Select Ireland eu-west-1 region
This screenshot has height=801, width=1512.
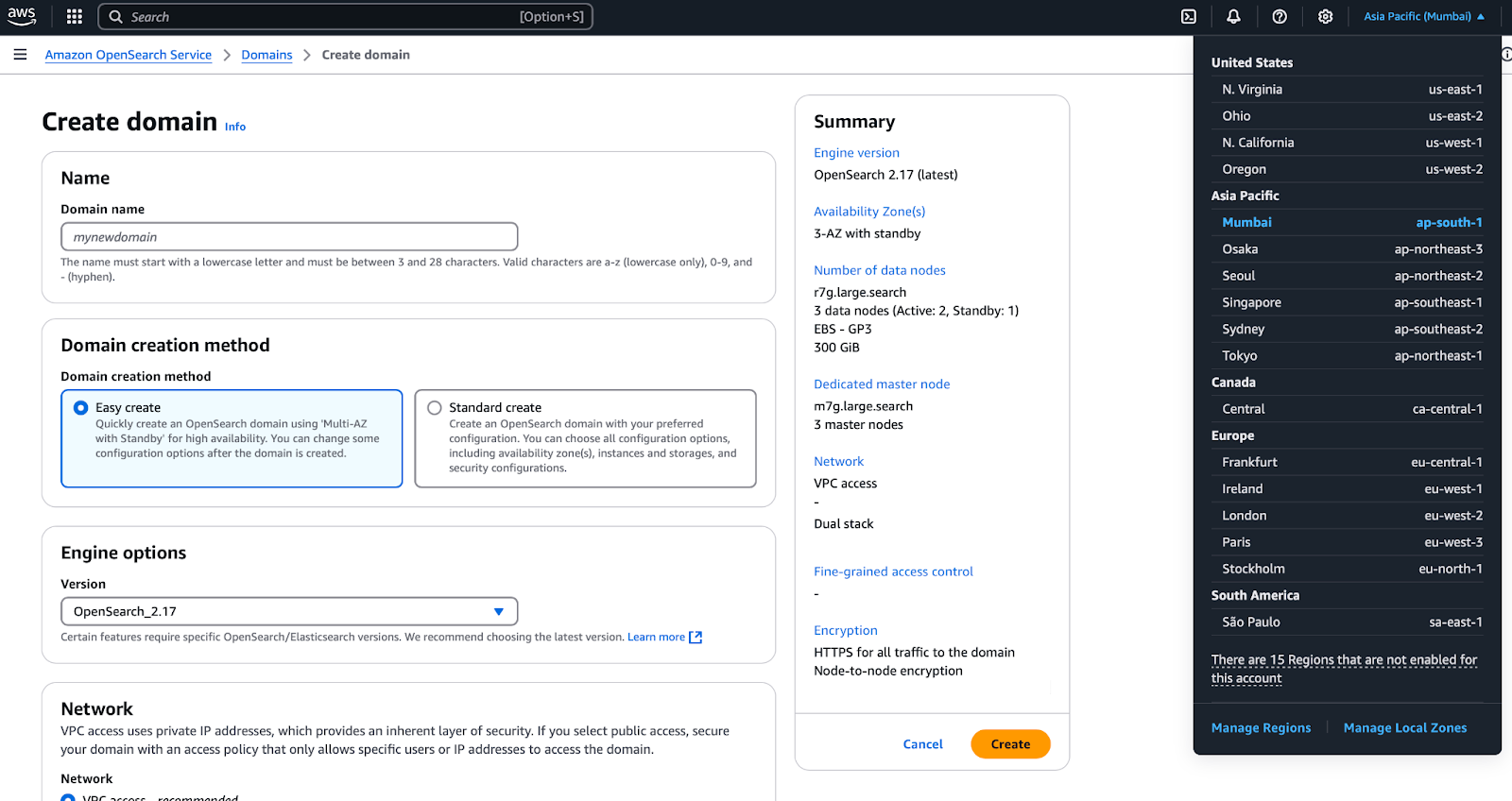click(1351, 489)
